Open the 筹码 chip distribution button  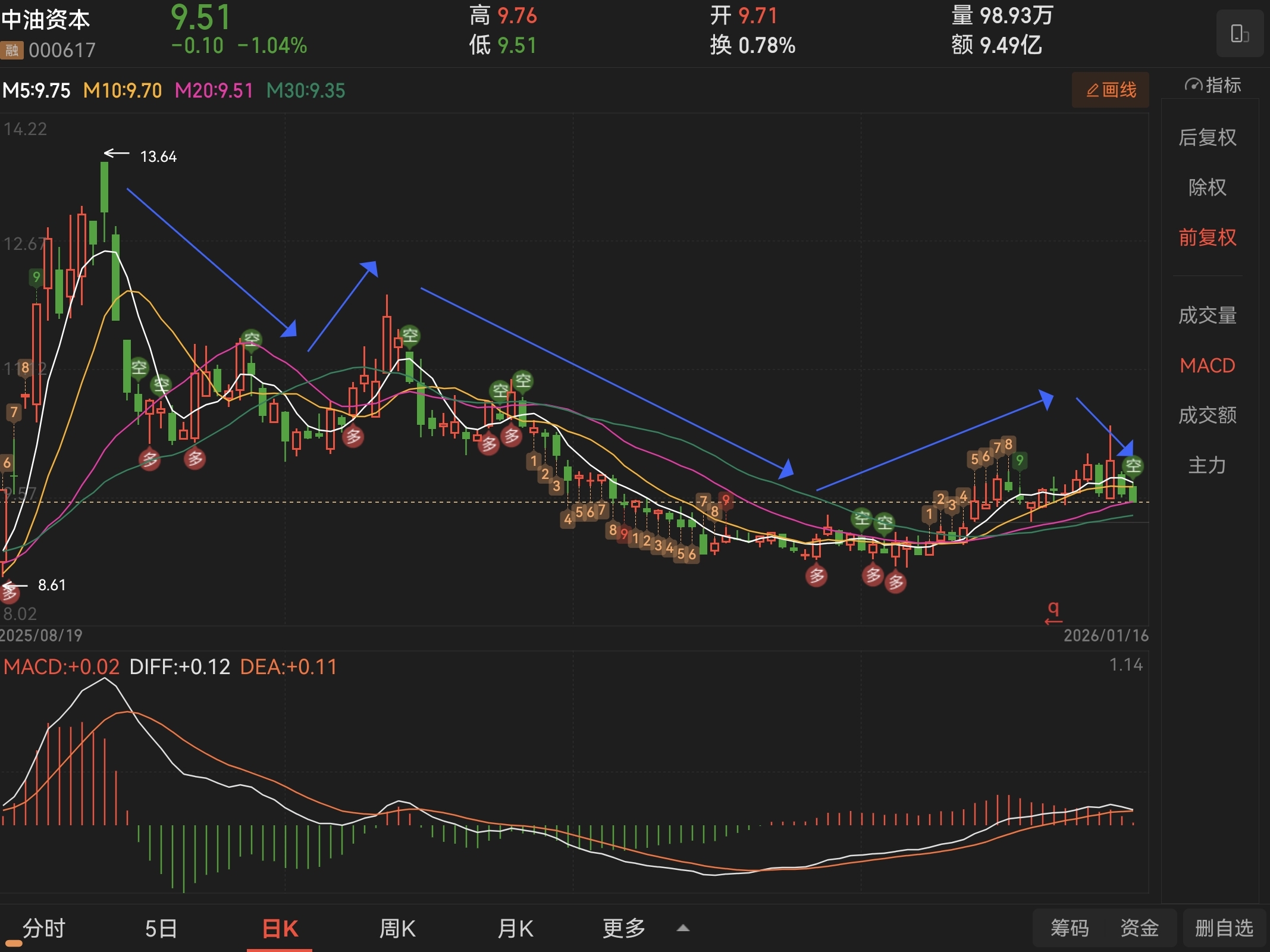[x=1069, y=928]
